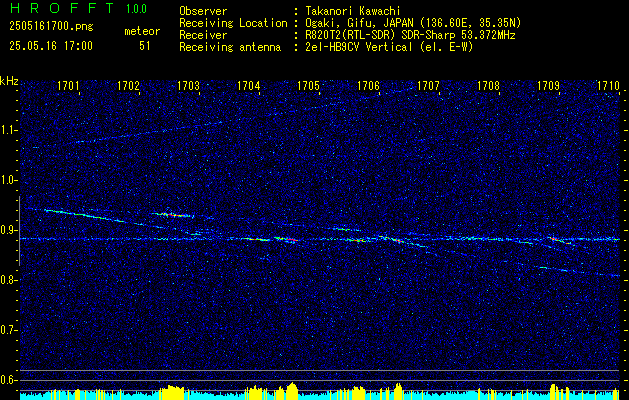Click the meteor count 51
Screen dimensions: 629x400
click(x=145, y=46)
